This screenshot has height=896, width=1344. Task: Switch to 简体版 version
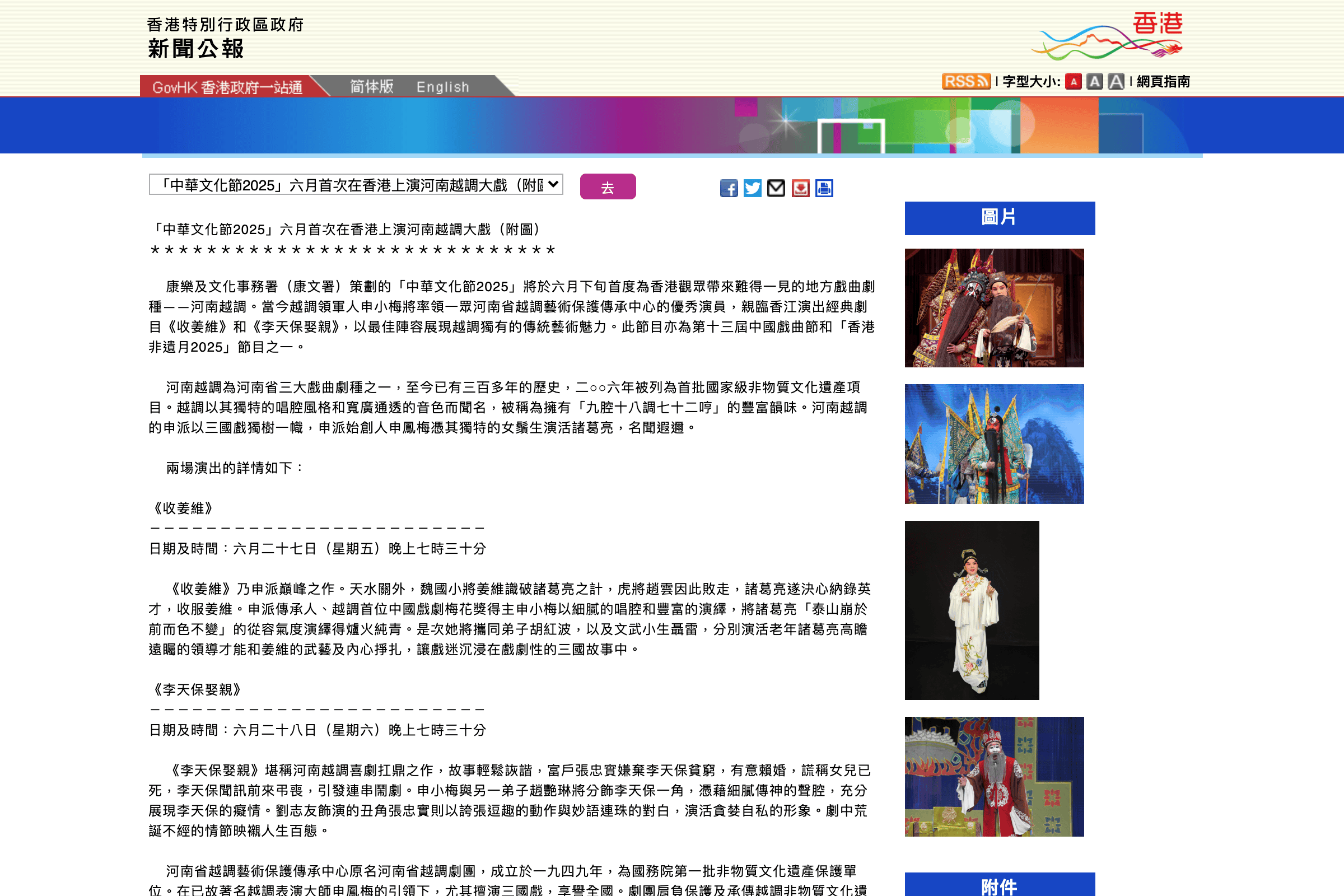coord(371,86)
